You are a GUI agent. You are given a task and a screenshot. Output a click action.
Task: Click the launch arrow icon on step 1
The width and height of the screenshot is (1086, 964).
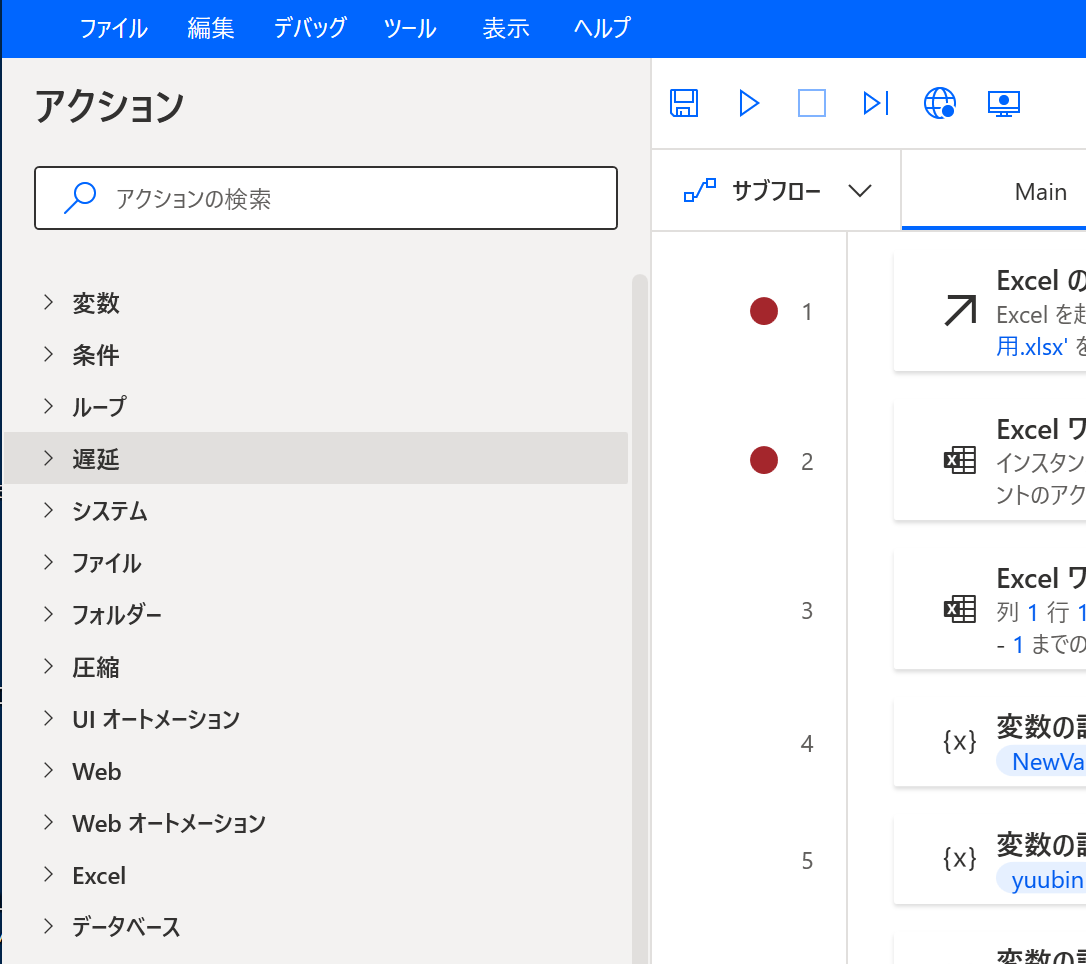pos(960,310)
